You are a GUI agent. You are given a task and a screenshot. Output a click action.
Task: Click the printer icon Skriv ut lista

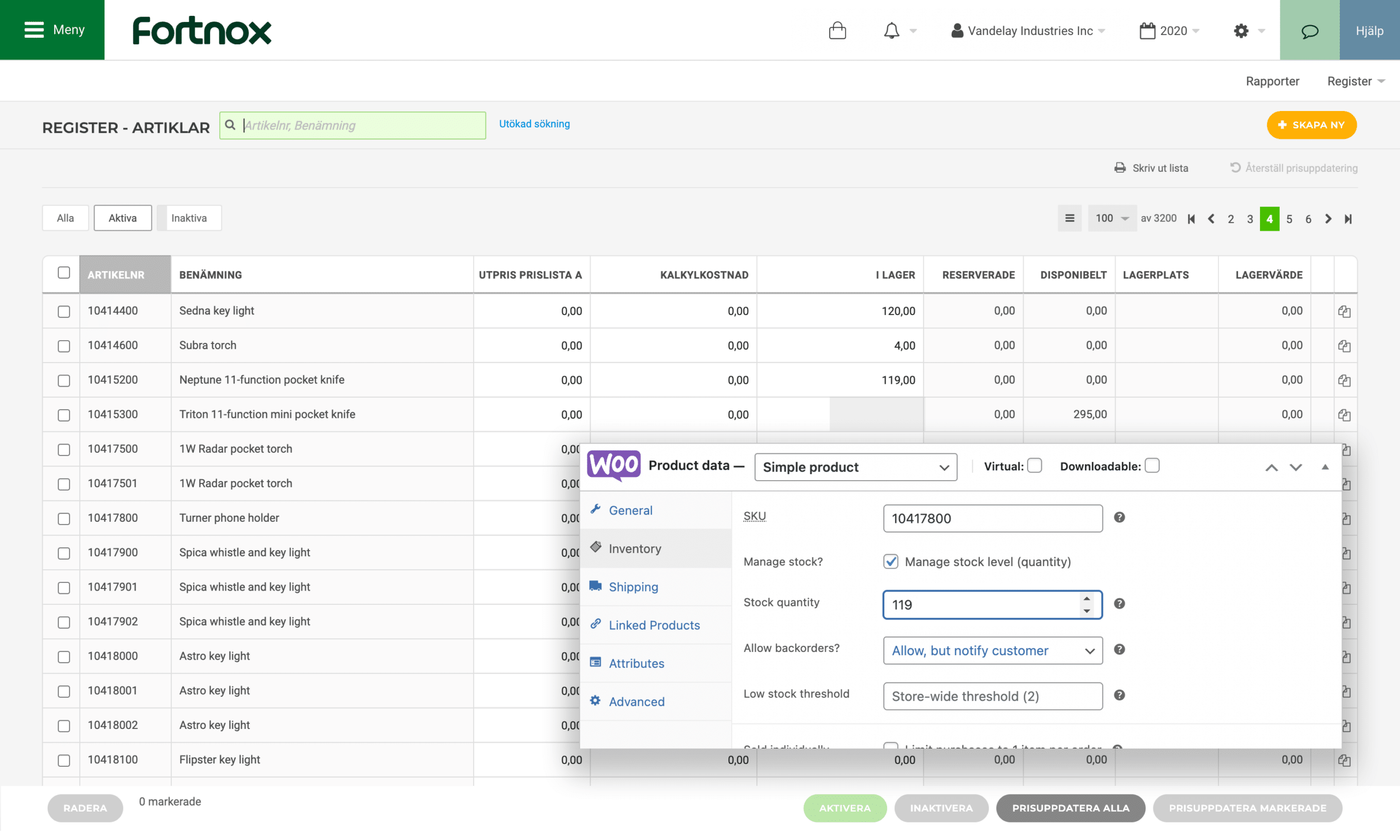tap(1119, 168)
